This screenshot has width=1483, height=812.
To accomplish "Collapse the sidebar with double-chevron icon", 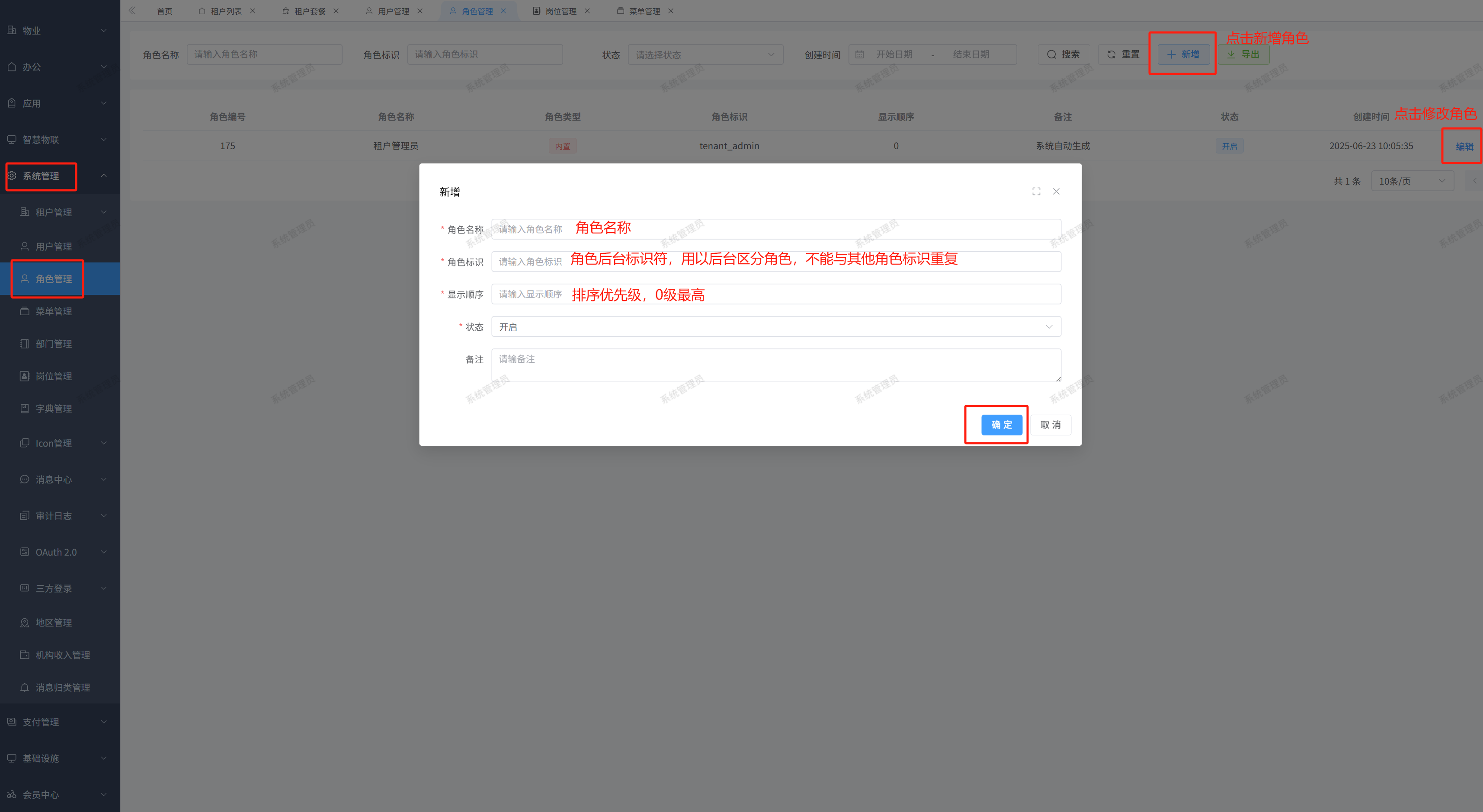I will click(x=132, y=10).
